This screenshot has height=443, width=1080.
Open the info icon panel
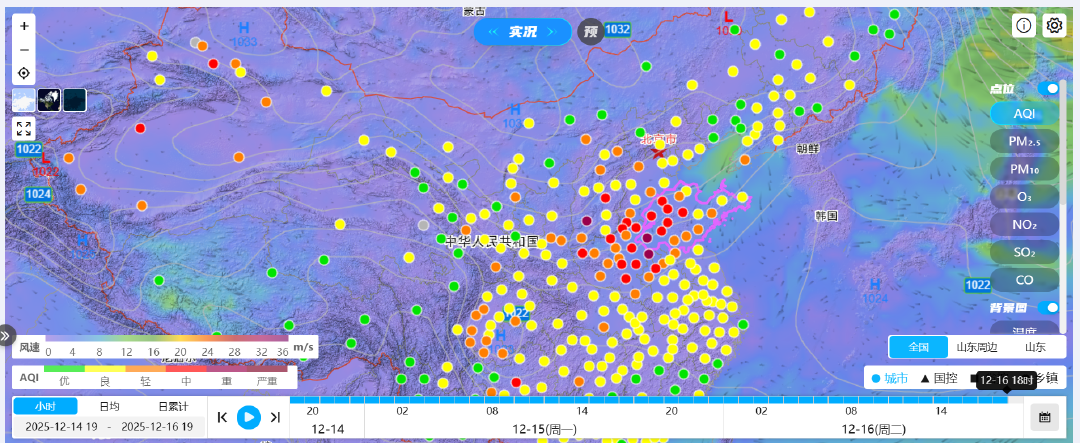click(x=1024, y=26)
